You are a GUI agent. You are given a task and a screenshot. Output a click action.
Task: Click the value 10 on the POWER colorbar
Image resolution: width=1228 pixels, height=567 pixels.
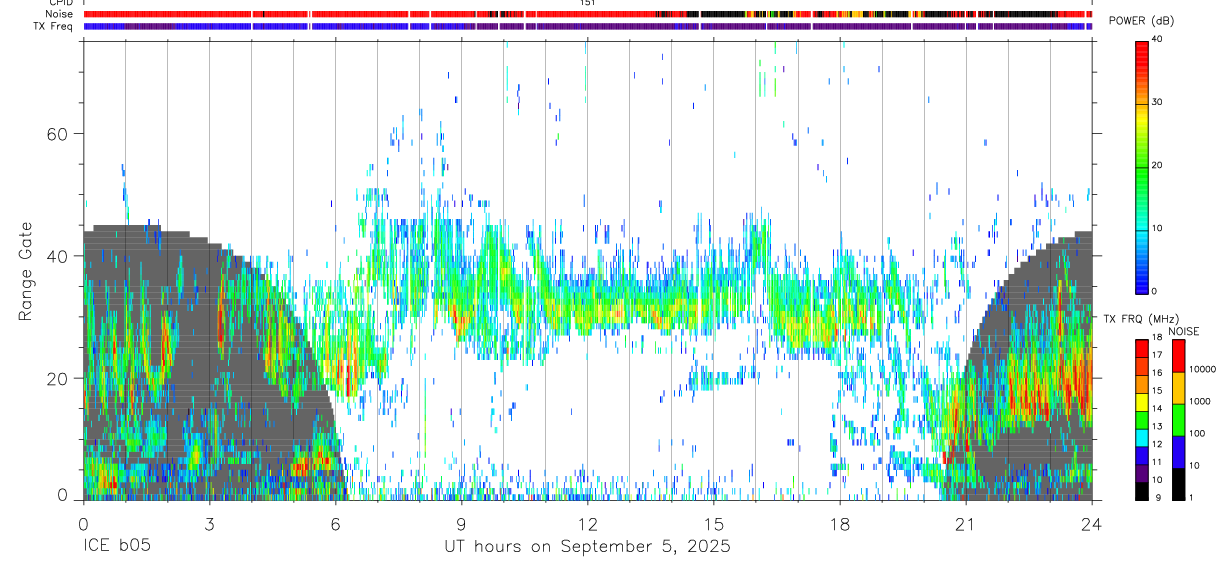tap(1158, 229)
